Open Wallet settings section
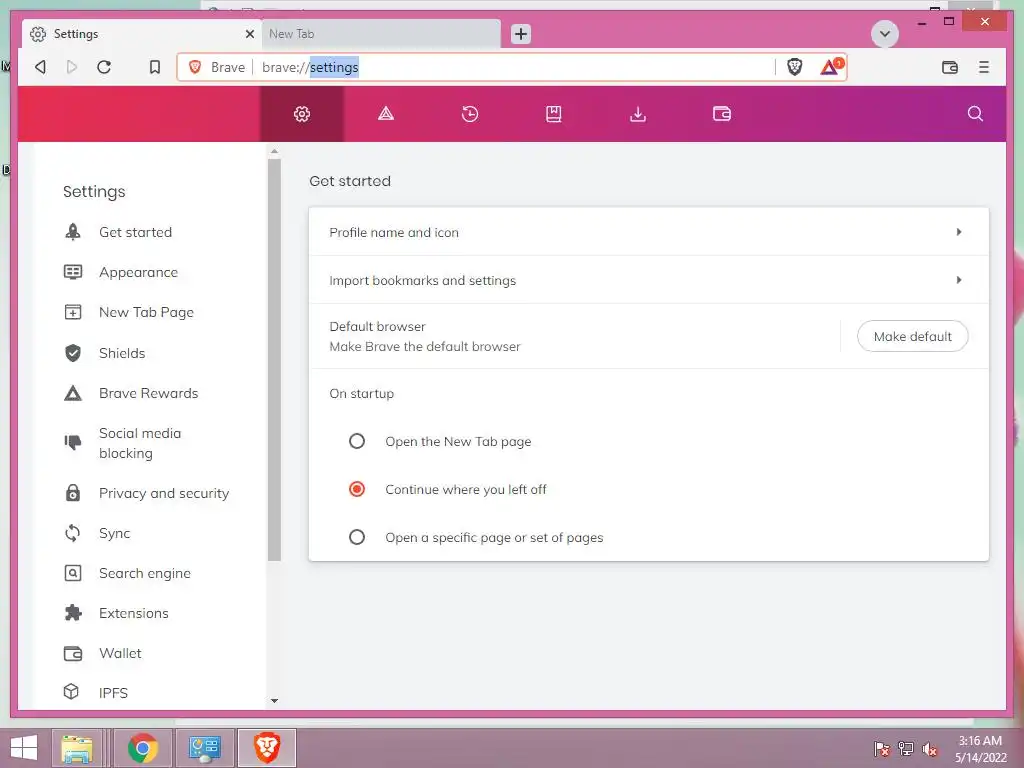Viewport: 1024px width, 768px height. point(120,653)
